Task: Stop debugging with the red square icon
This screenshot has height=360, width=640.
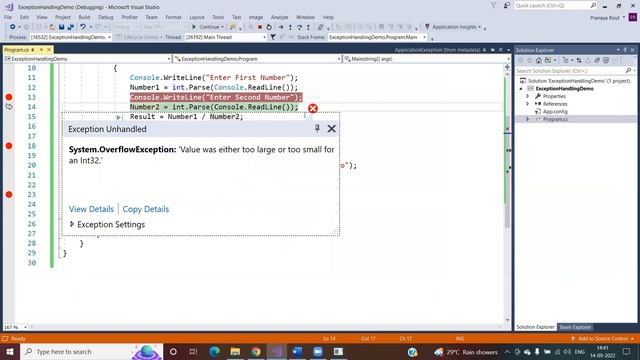Action: click(260, 27)
